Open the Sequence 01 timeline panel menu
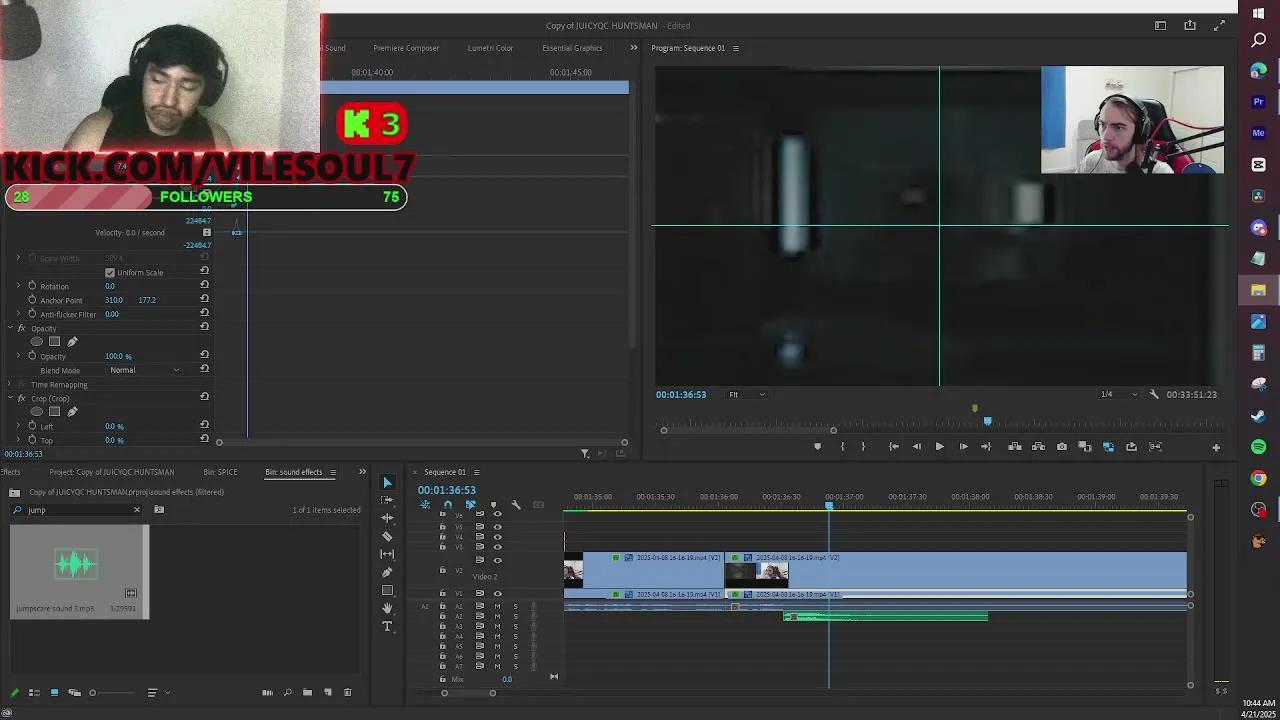The image size is (1280, 720). 476,472
